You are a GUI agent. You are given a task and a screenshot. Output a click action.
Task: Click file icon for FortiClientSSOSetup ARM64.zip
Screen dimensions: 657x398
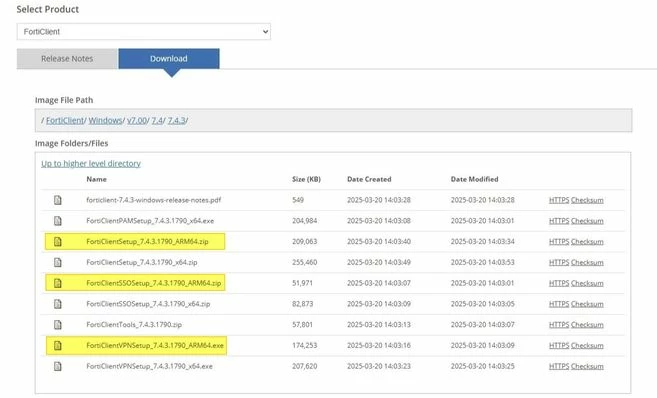(x=58, y=283)
